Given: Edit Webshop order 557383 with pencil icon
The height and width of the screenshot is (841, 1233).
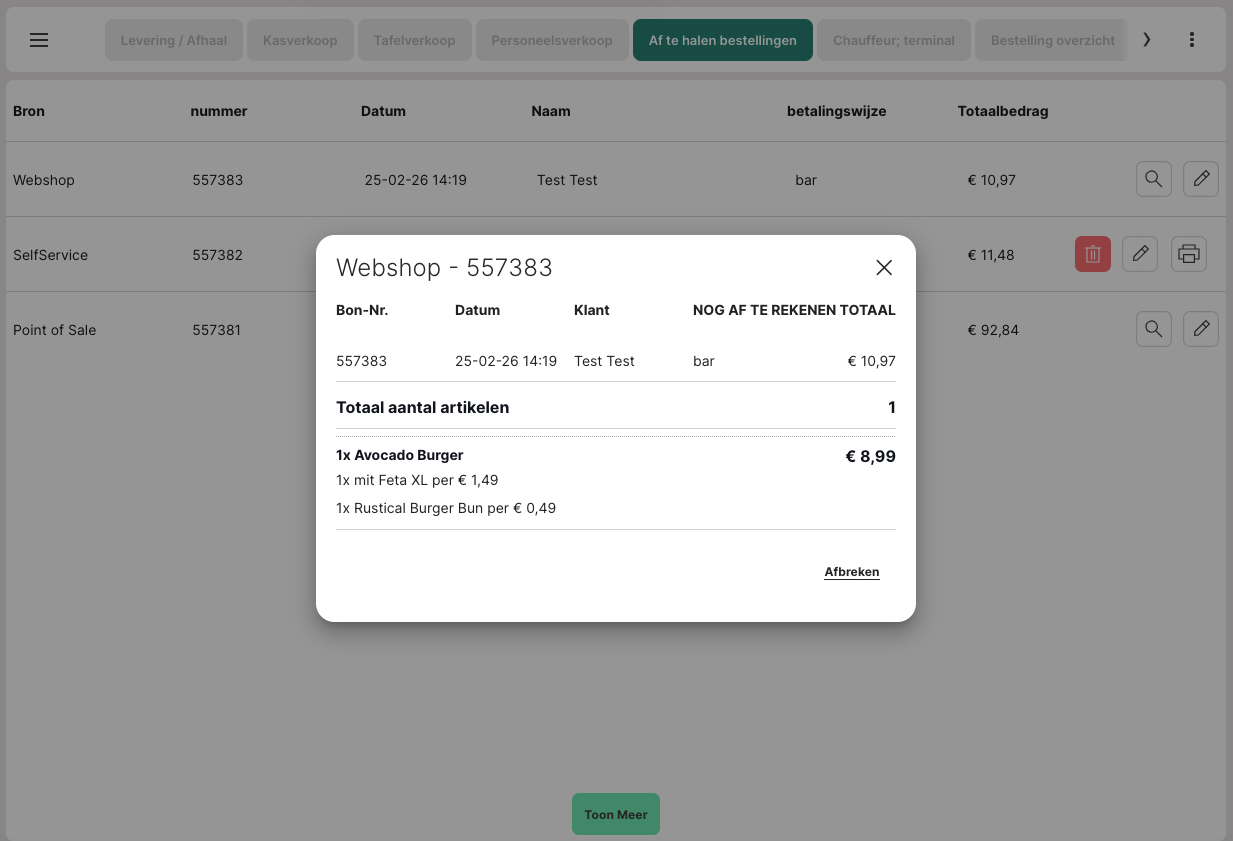Looking at the screenshot, I should click(x=1200, y=180).
